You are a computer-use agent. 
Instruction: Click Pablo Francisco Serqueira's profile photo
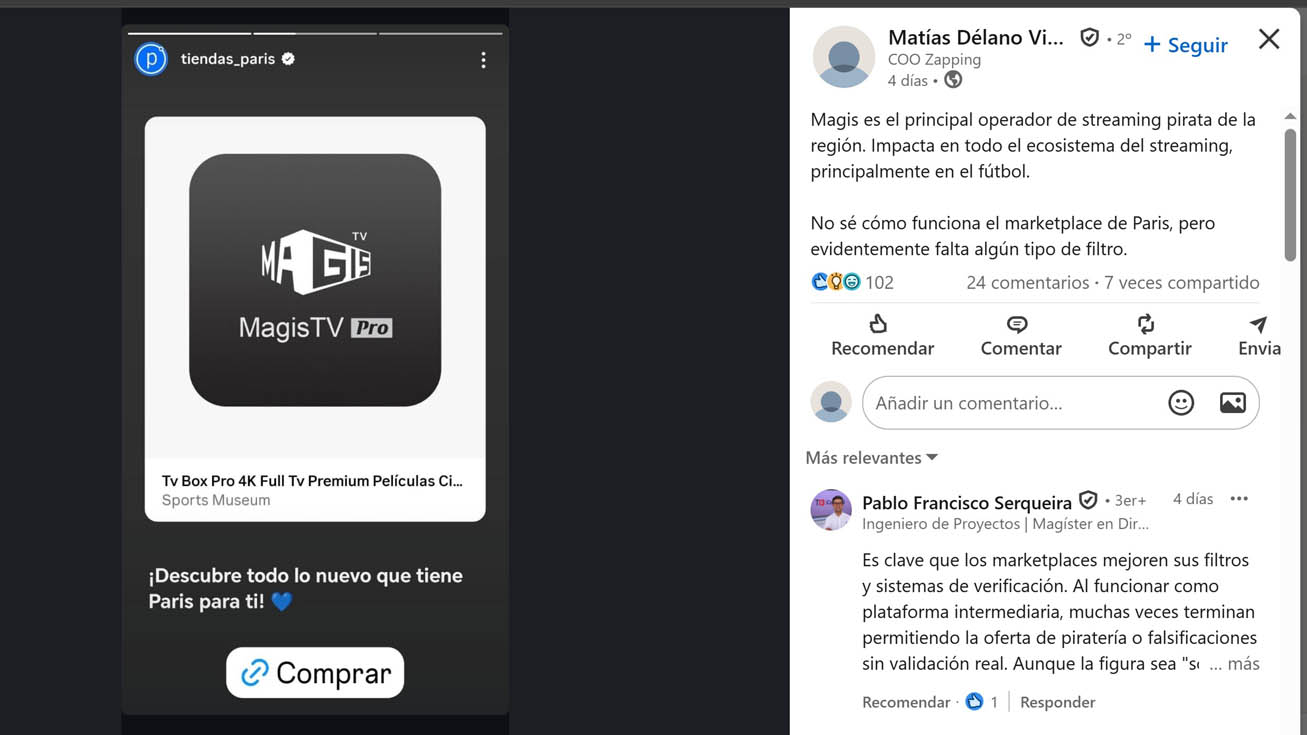point(831,510)
